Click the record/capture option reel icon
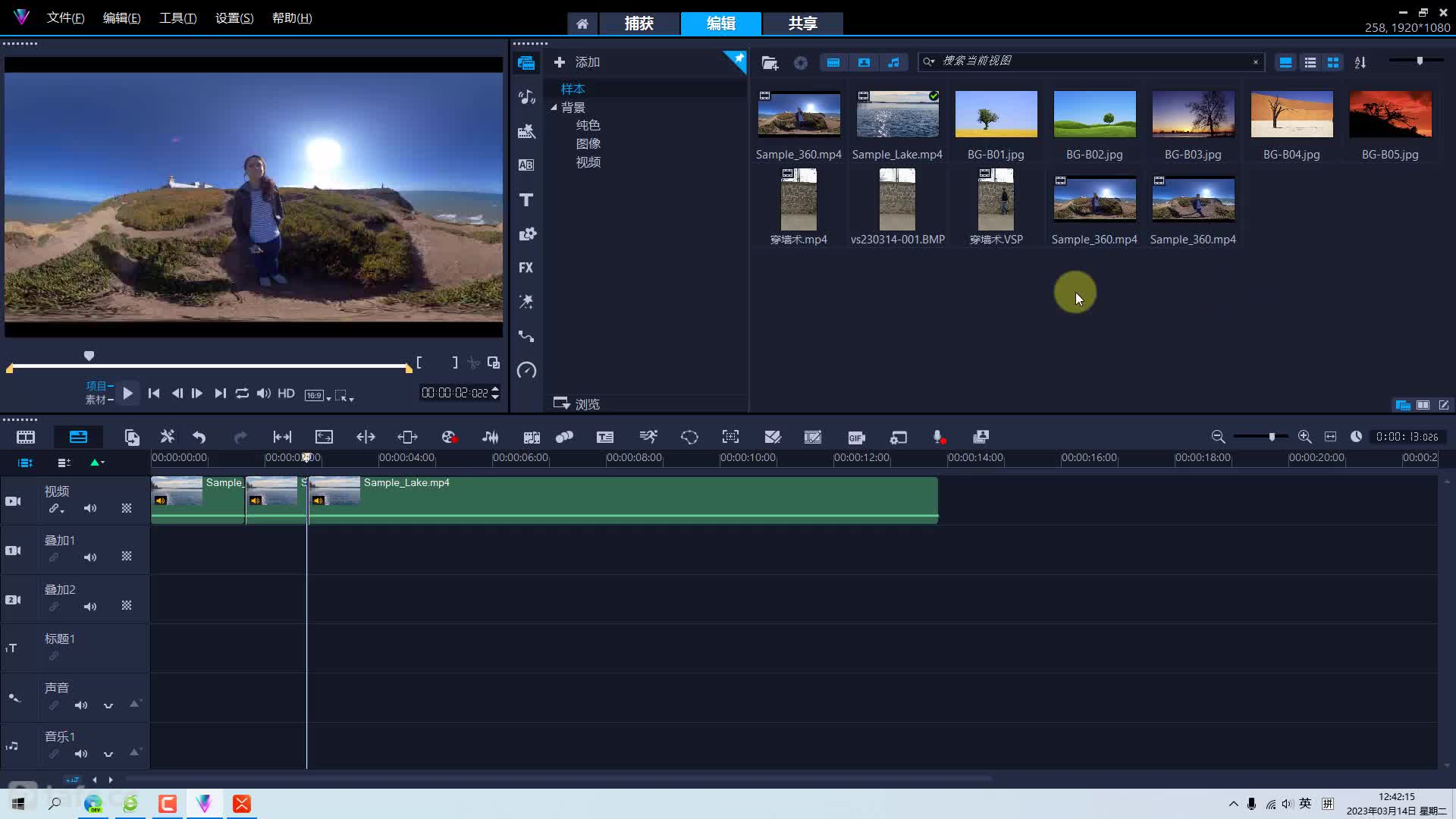The height and width of the screenshot is (819, 1456). coord(449,437)
